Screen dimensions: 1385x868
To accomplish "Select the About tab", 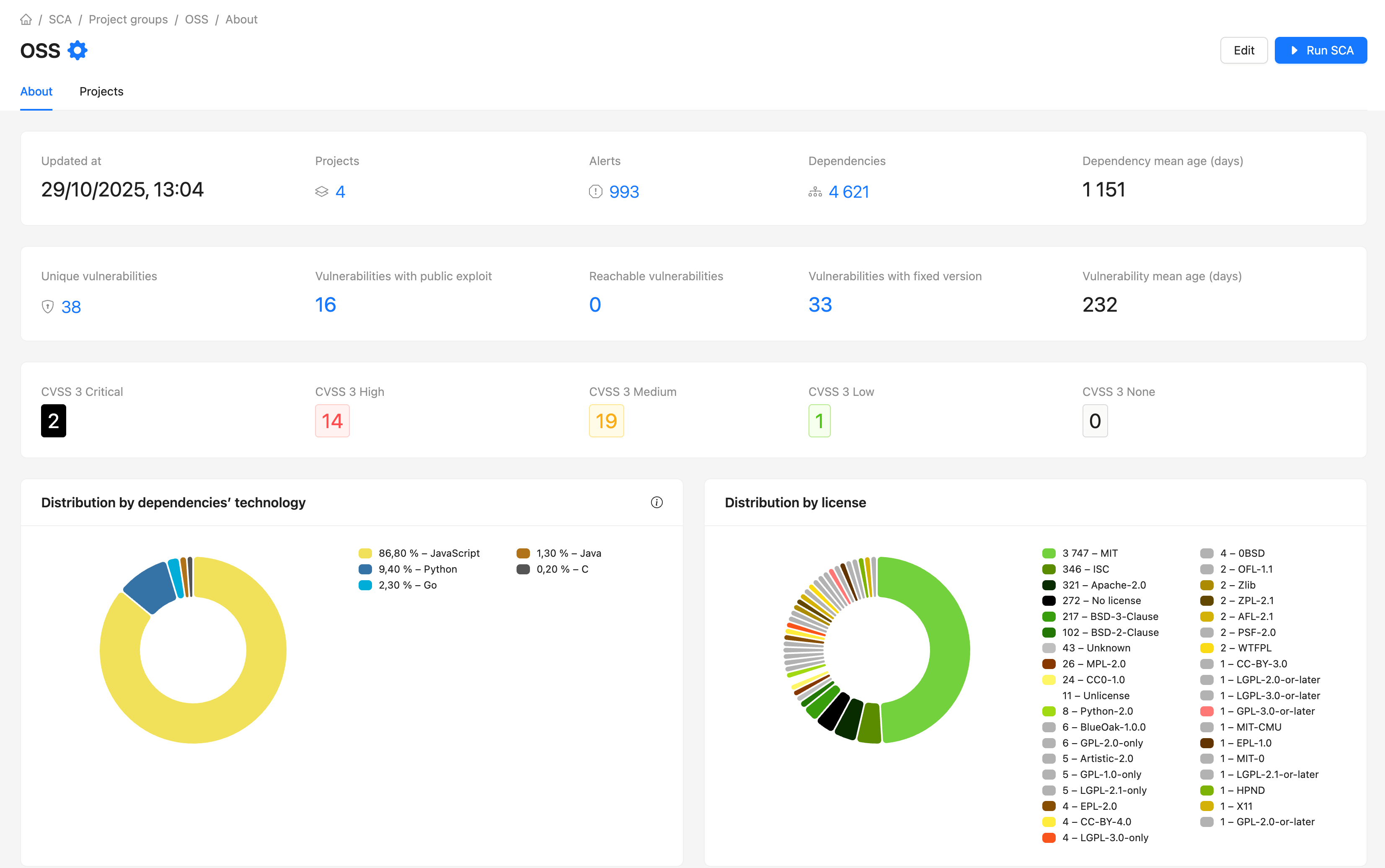I will (36, 91).
